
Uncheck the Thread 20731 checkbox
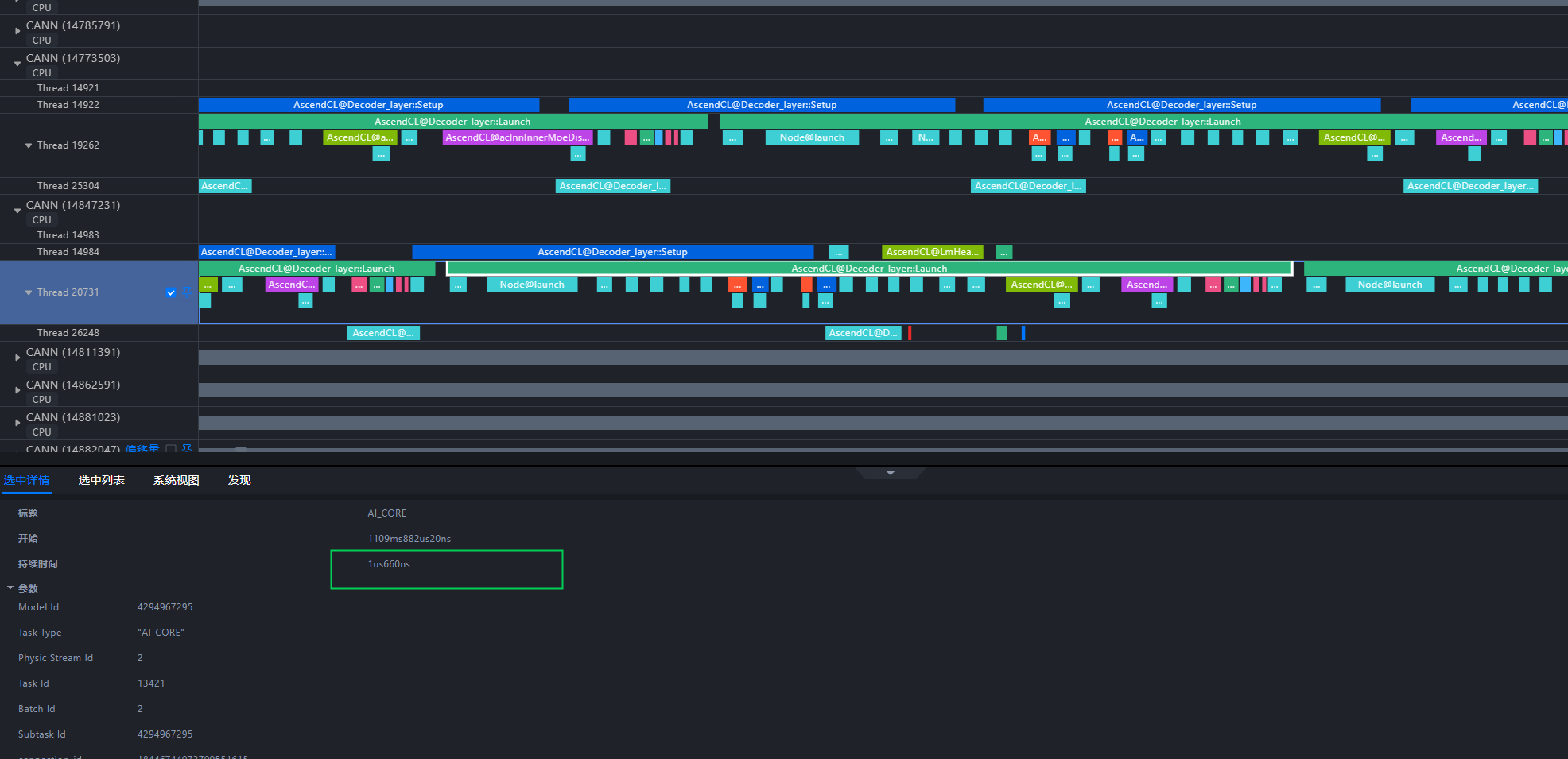[x=171, y=292]
